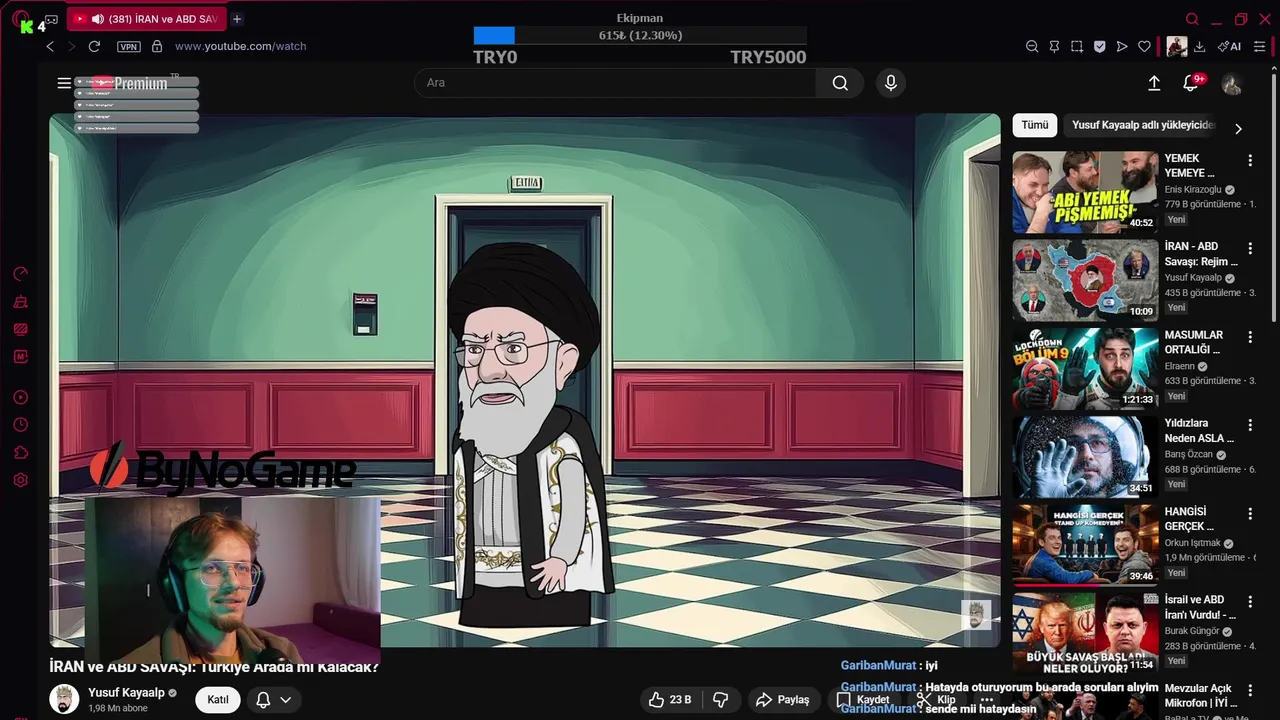Open YouTube account avatar menu
The width and height of the screenshot is (1280, 720).
pos(1232,84)
